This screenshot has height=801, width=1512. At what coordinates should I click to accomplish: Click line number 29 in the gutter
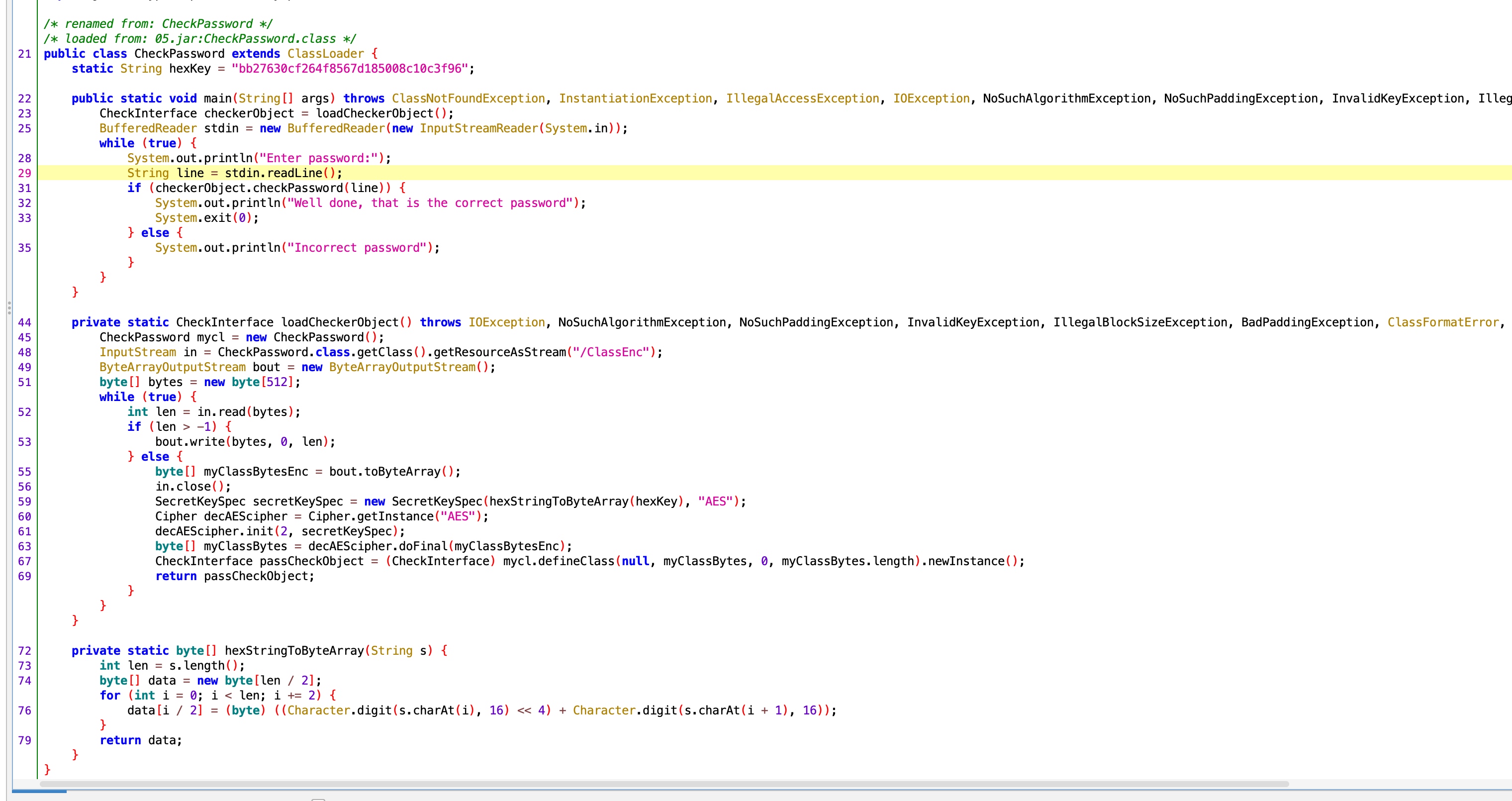(x=24, y=173)
